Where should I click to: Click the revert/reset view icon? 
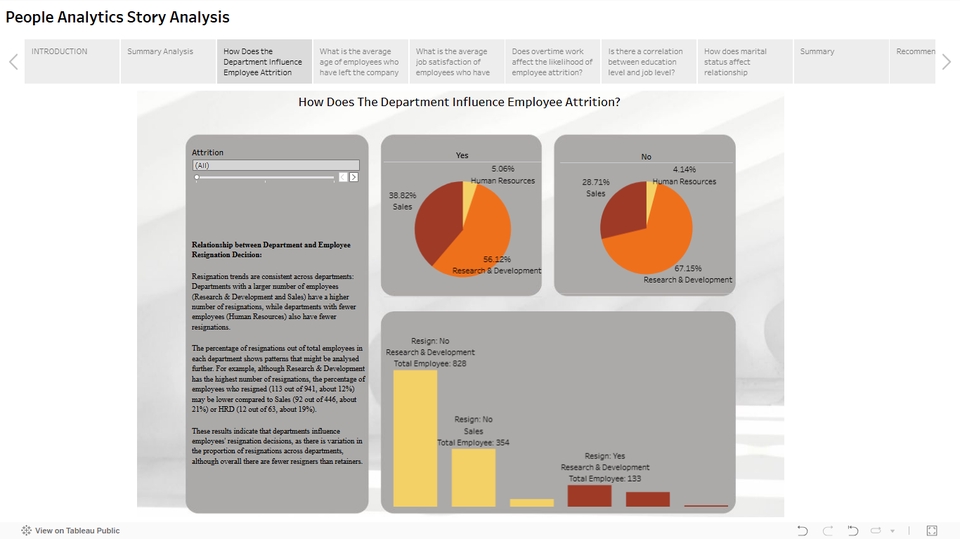click(853, 530)
